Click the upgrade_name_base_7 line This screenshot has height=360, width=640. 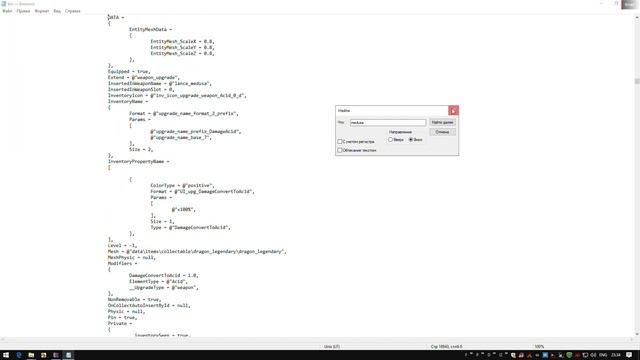(181, 138)
